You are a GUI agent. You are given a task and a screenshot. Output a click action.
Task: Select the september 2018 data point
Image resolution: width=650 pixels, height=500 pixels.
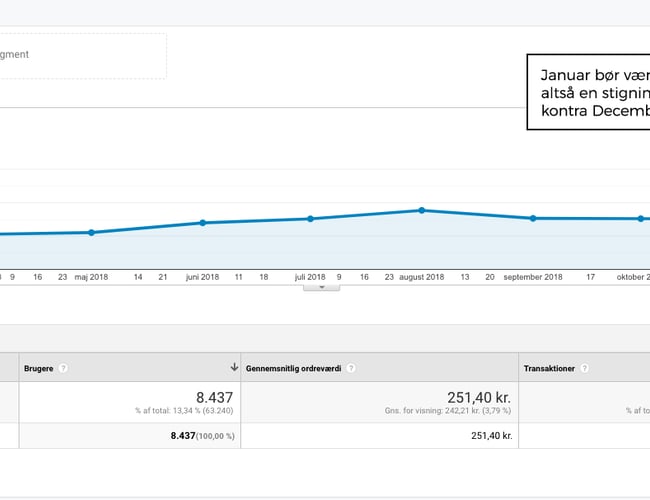coord(533,218)
